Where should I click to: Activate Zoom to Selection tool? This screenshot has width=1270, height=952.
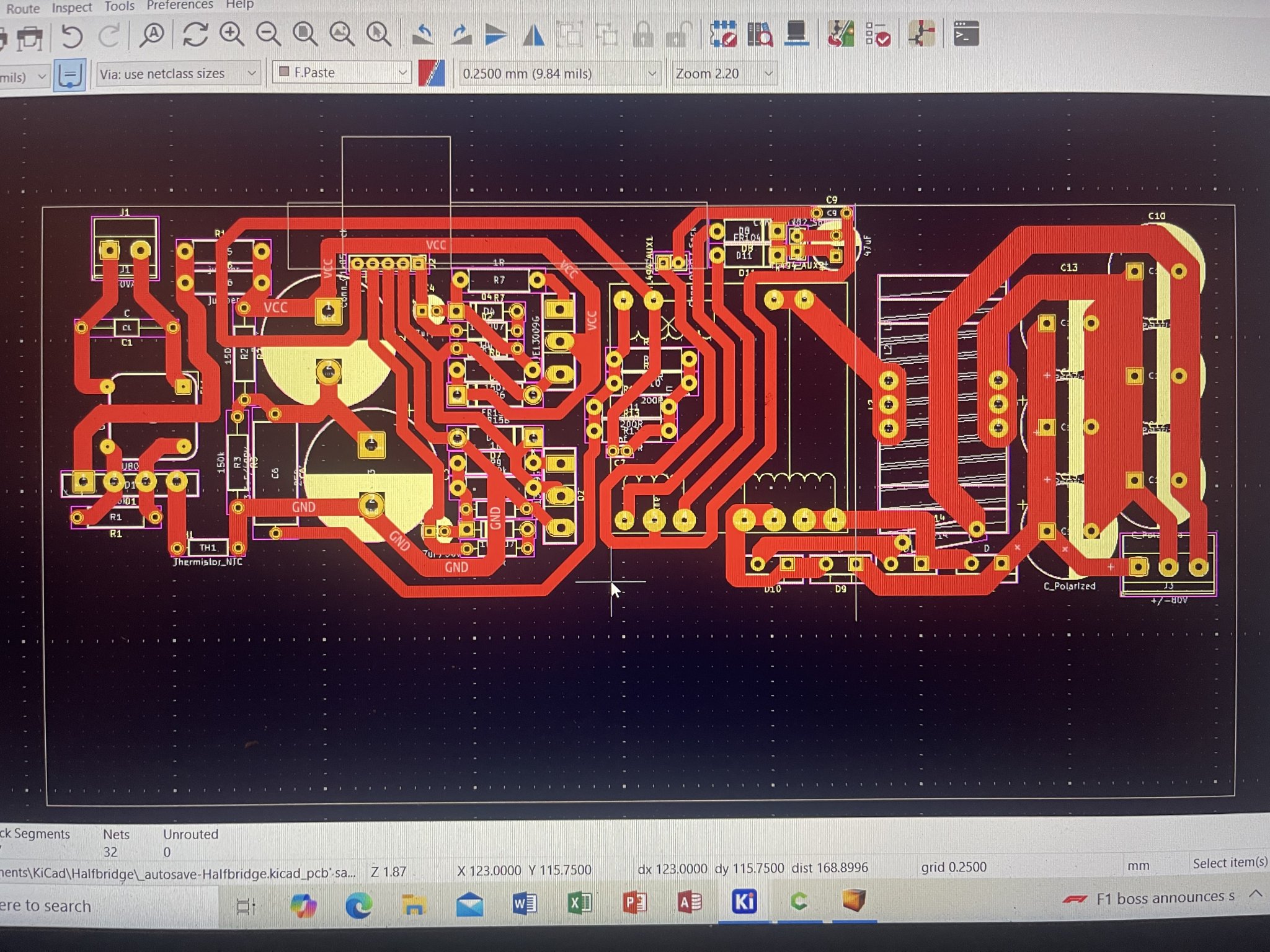[378, 35]
